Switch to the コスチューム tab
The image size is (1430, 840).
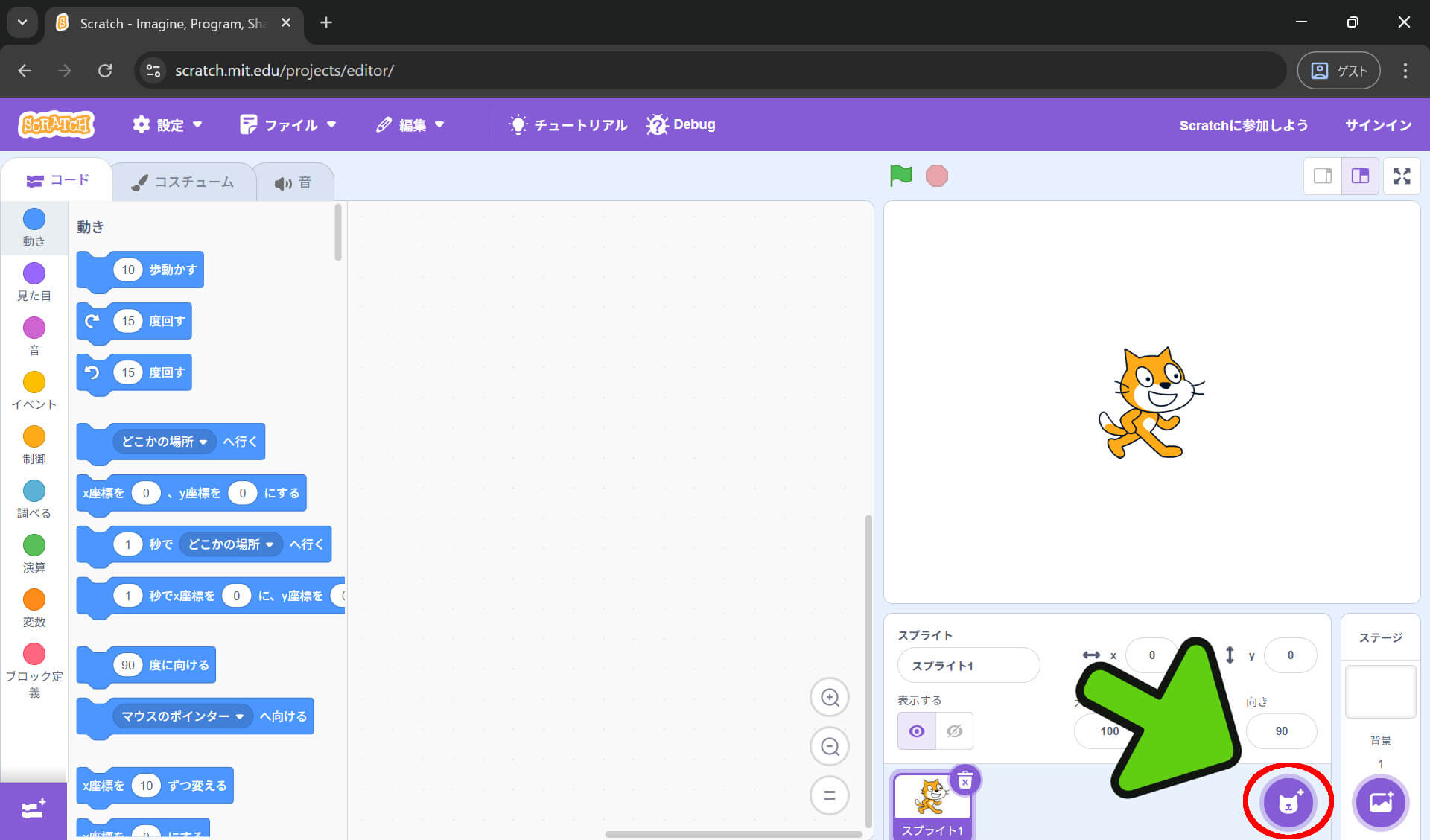tap(183, 181)
